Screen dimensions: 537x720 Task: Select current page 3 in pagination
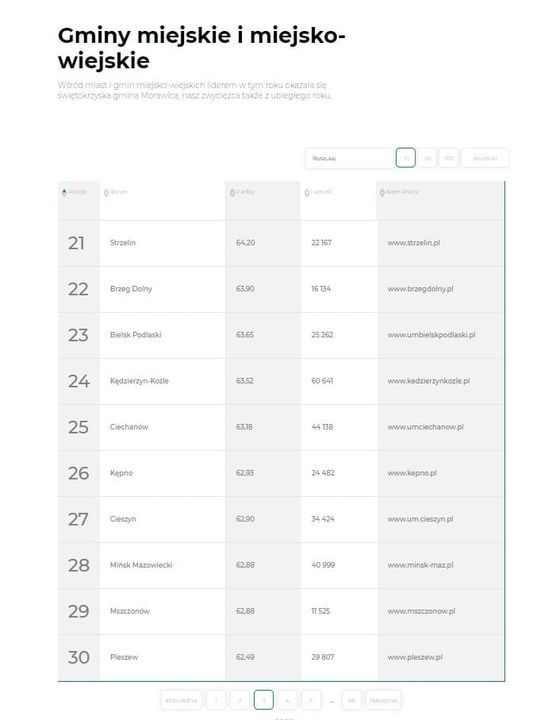(x=264, y=700)
